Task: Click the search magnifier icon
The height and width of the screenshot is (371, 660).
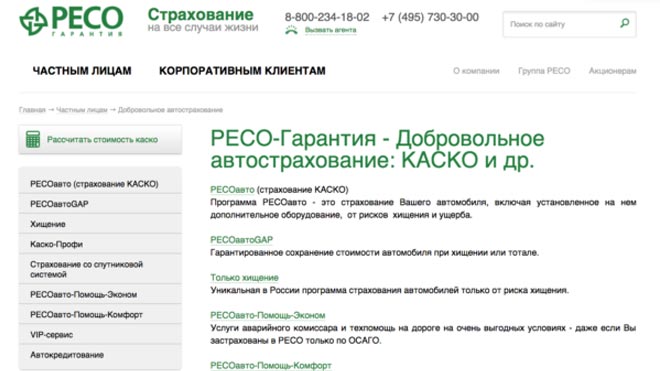Action: [625, 23]
